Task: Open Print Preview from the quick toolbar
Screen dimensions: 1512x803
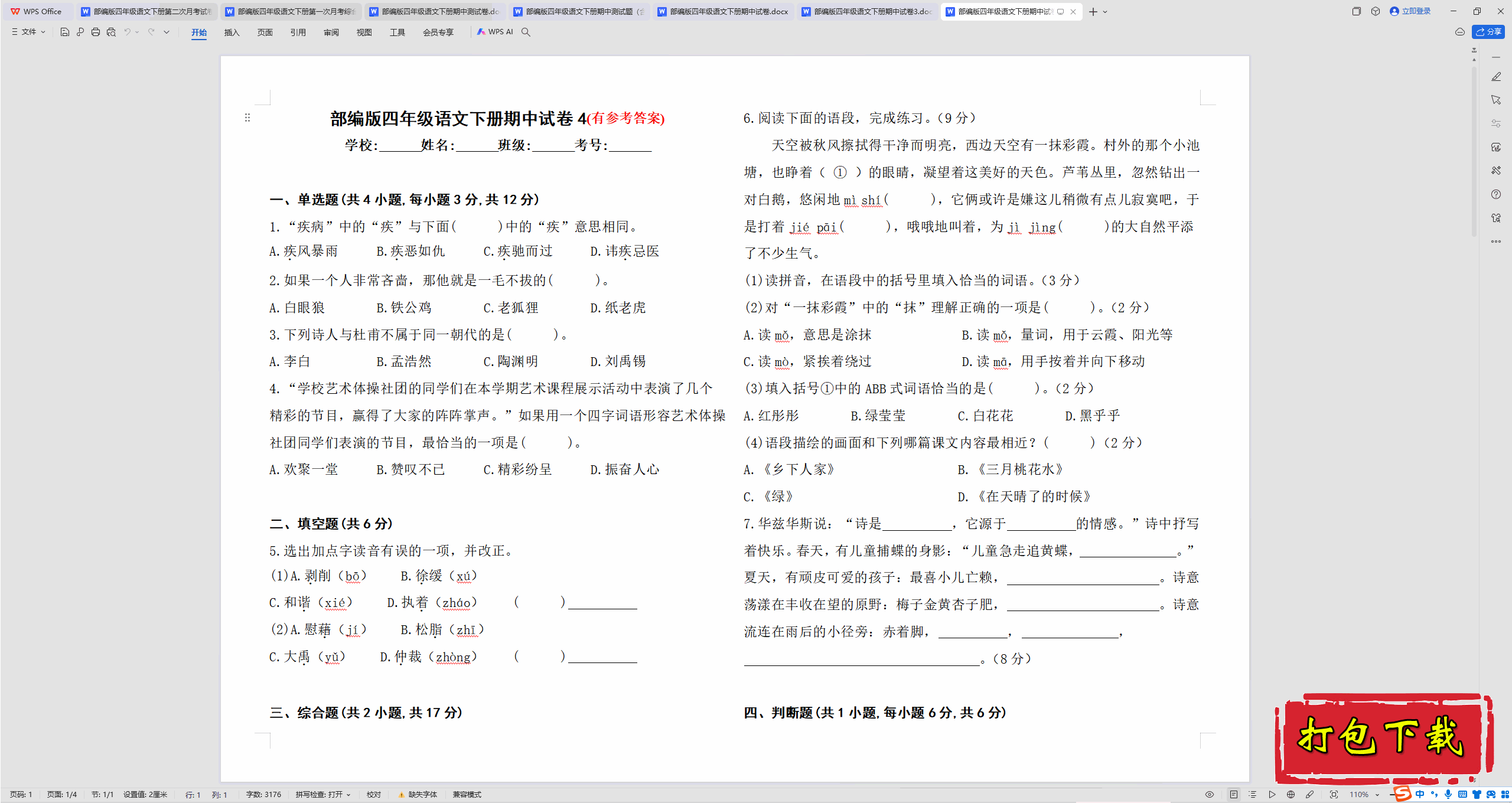Action: pos(111,32)
